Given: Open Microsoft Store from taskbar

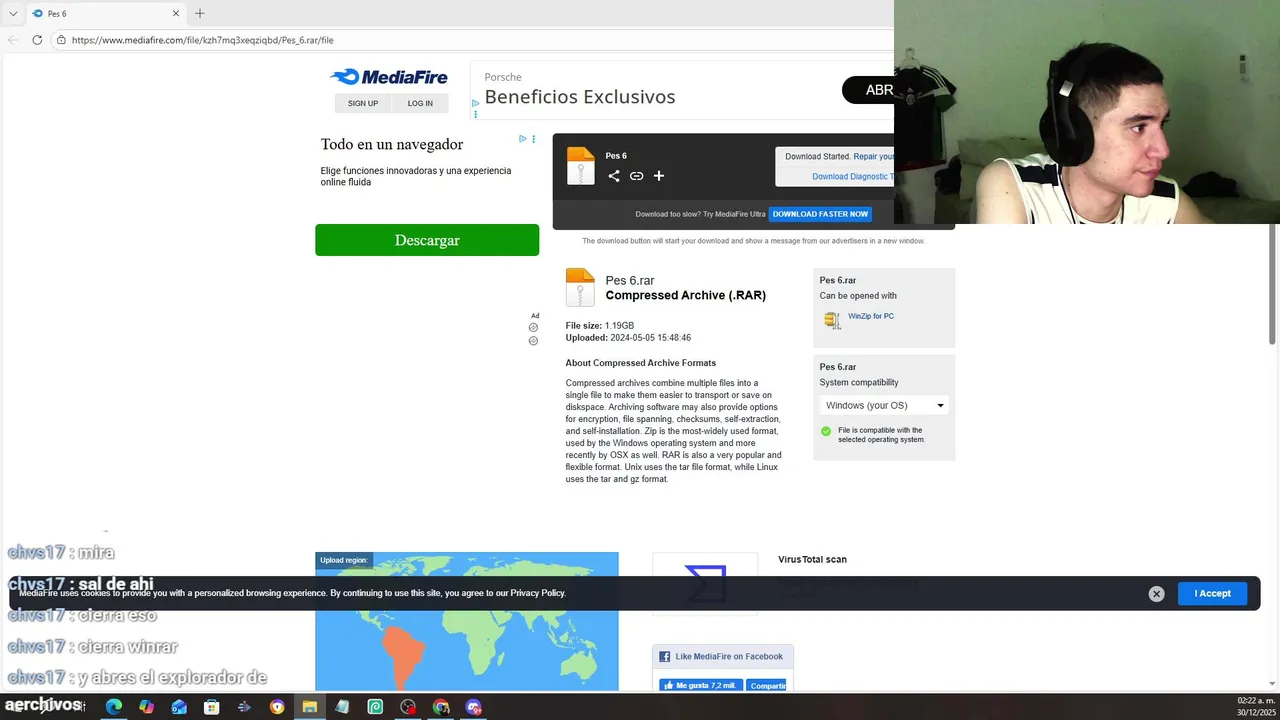Looking at the screenshot, I should pyautogui.click(x=212, y=707).
